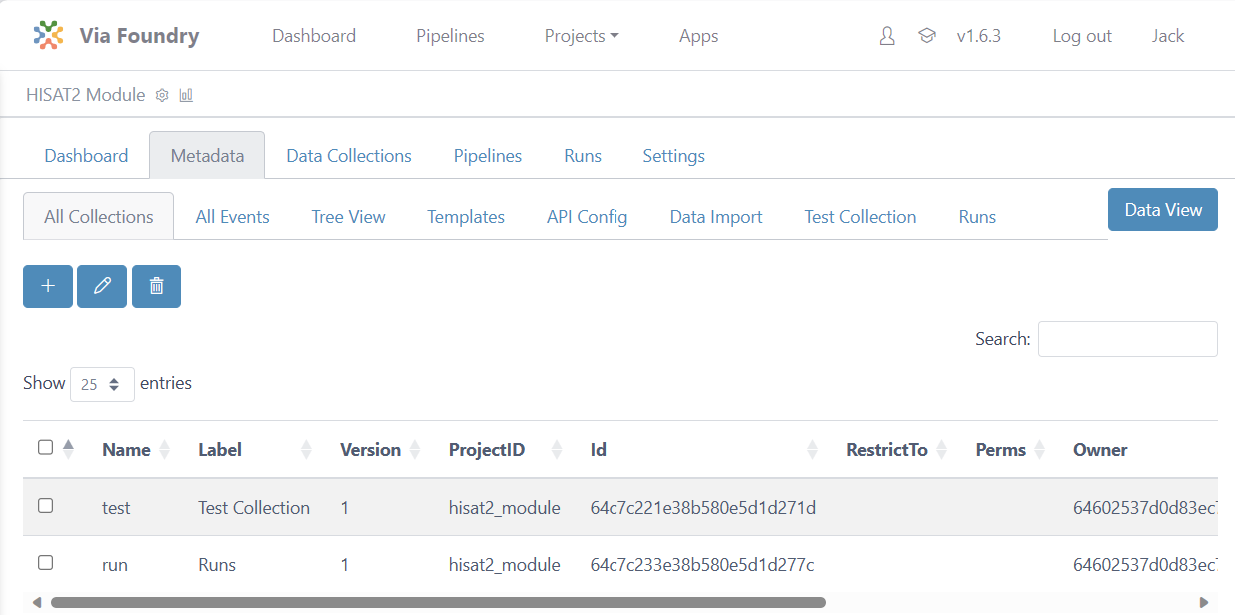Image resolution: width=1235 pixels, height=615 pixels.
Task: Click into the Search input field
Action: 1127,339
